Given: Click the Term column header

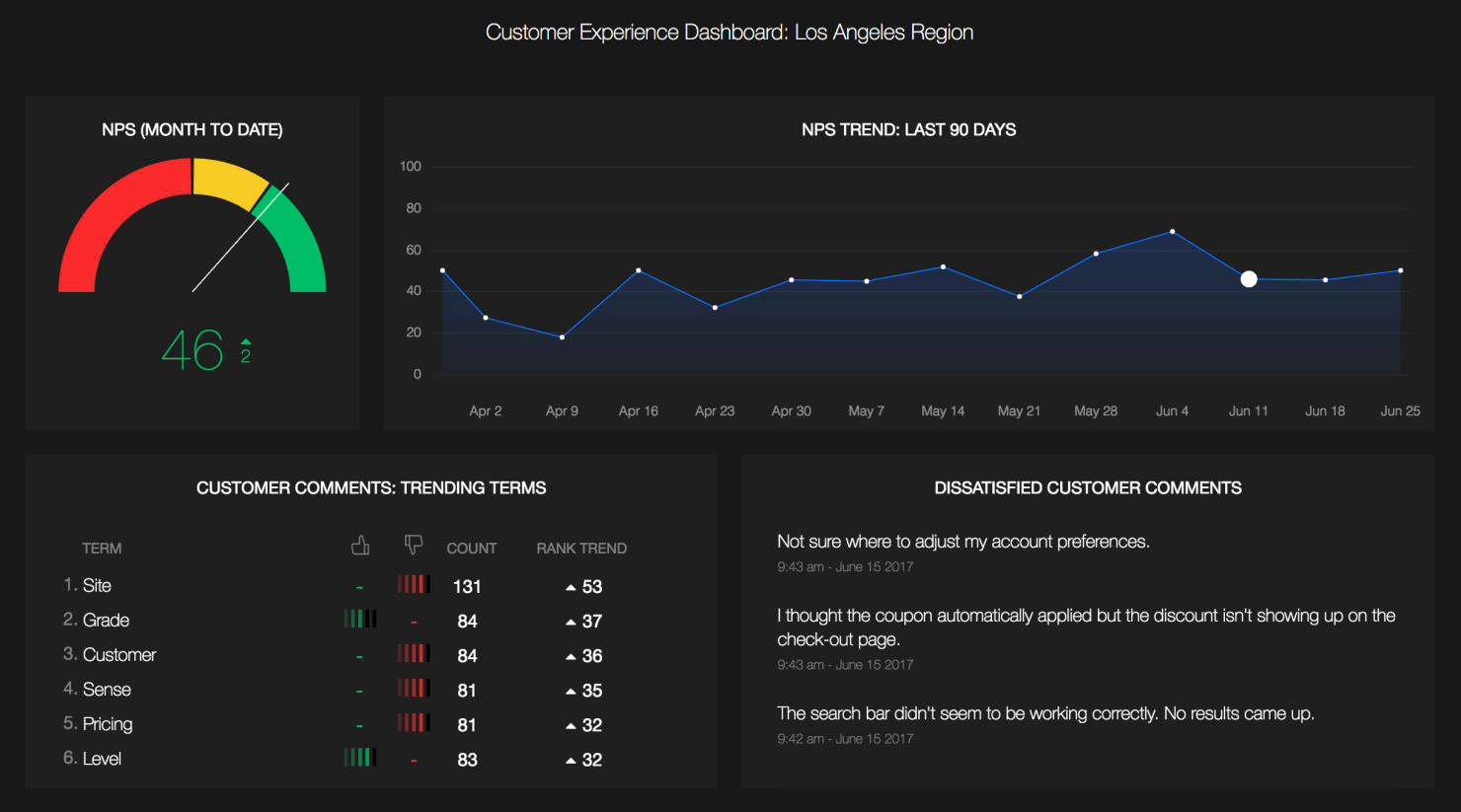Looking at the screenshot, I should (x=102, y=548).
